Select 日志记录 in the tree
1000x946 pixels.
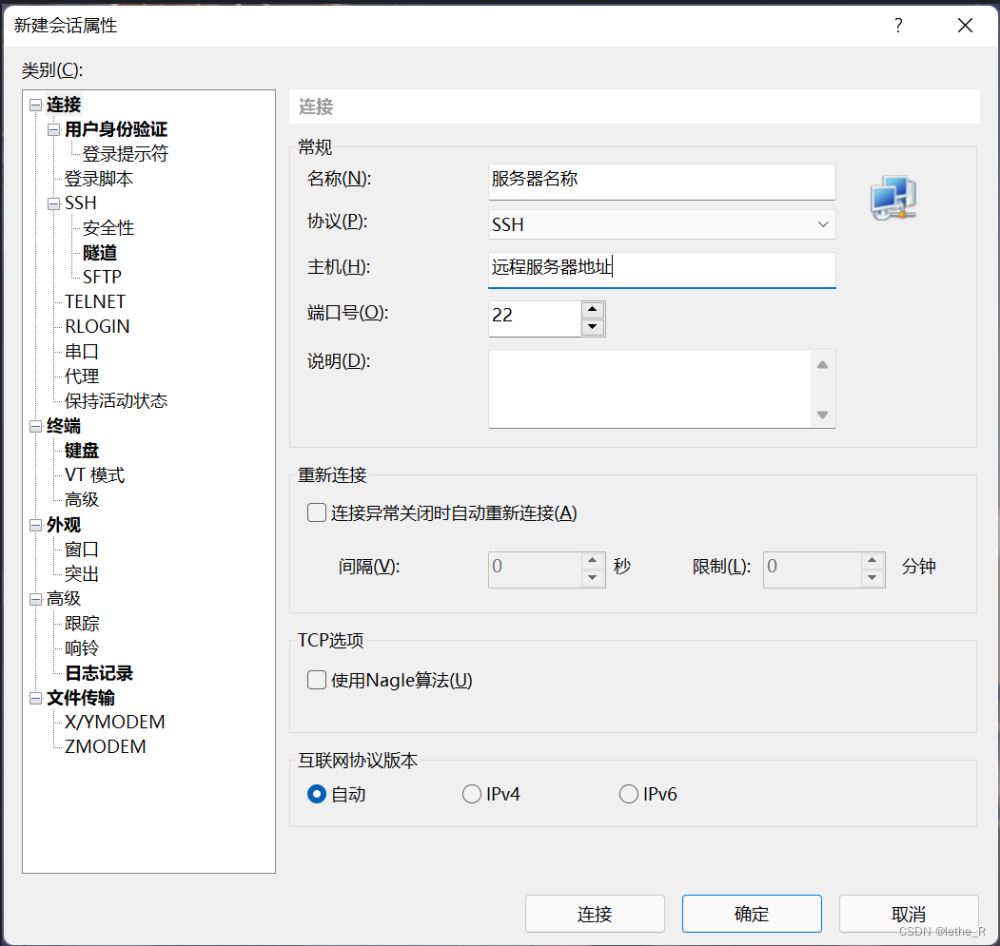(x=99, y=673)
